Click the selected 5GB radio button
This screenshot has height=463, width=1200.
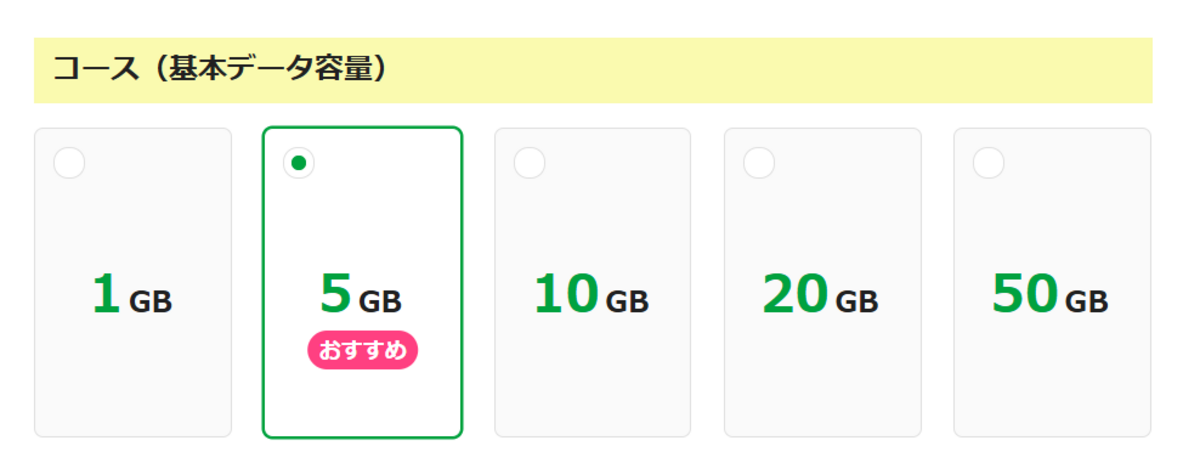tap(298, 162)
